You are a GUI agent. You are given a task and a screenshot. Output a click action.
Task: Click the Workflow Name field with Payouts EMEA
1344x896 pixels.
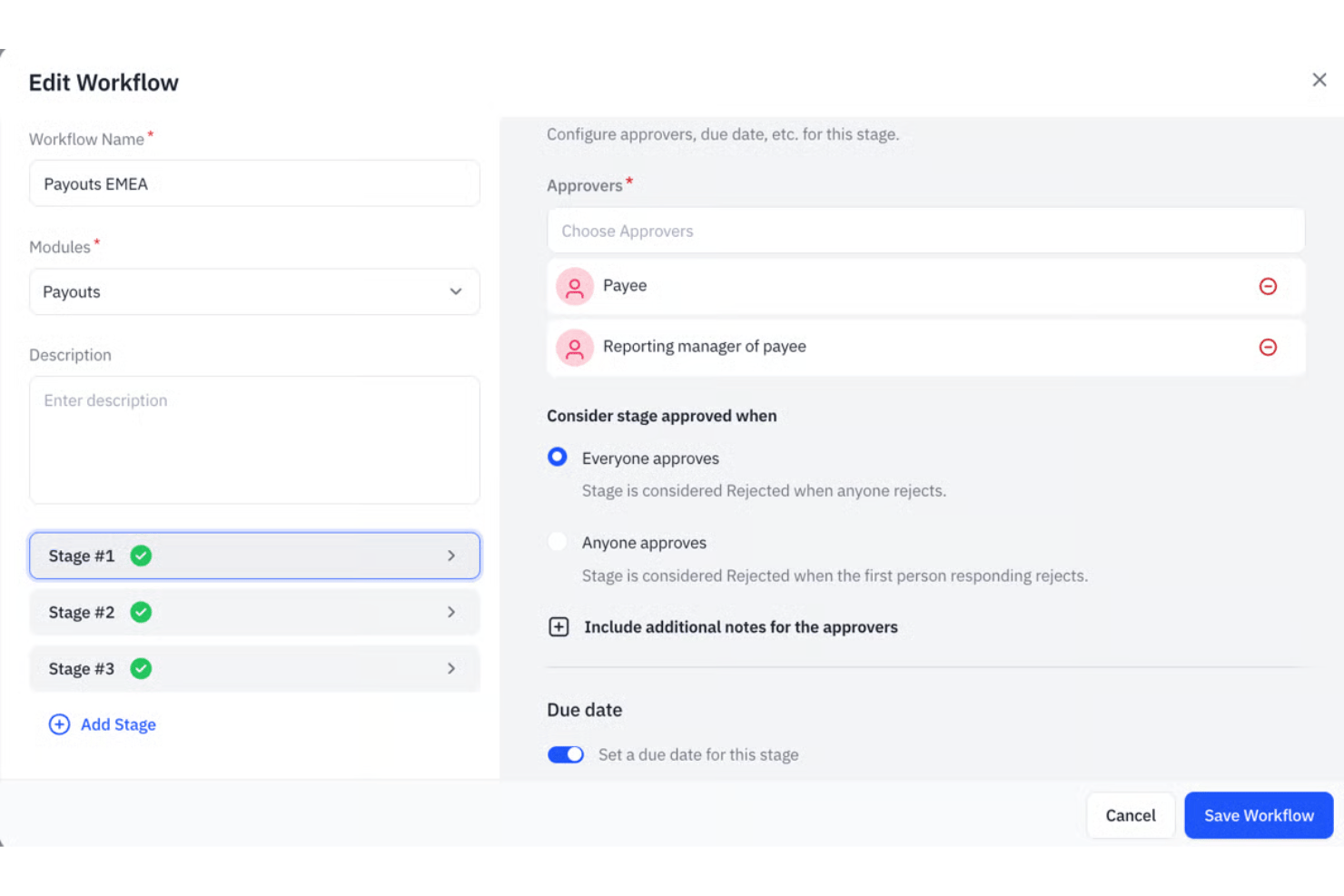(x=254, y=183)
